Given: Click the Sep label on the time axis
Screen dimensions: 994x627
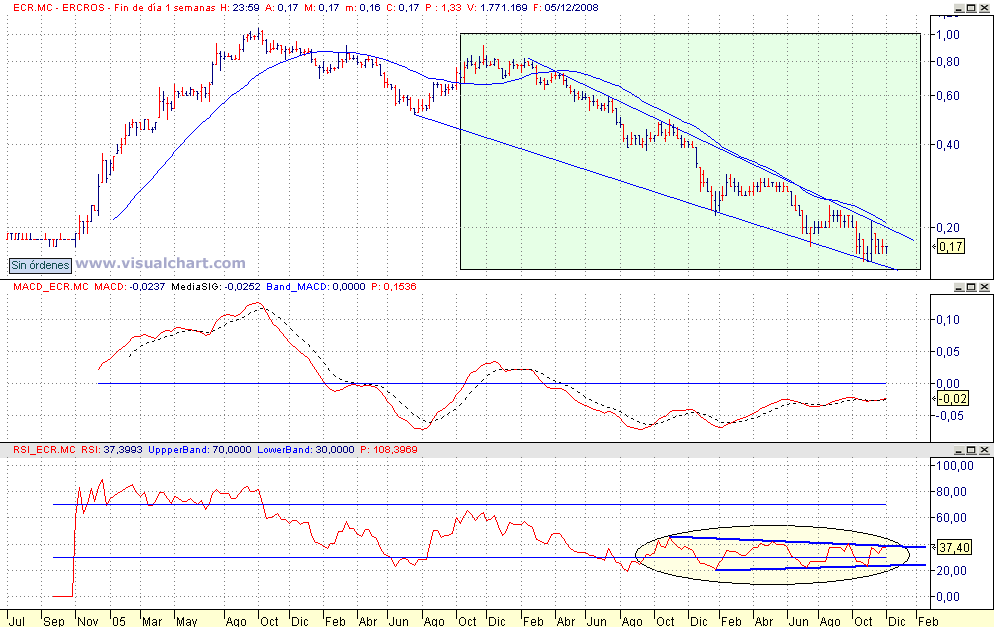Looking at the screenshot, I should point(54,621).
